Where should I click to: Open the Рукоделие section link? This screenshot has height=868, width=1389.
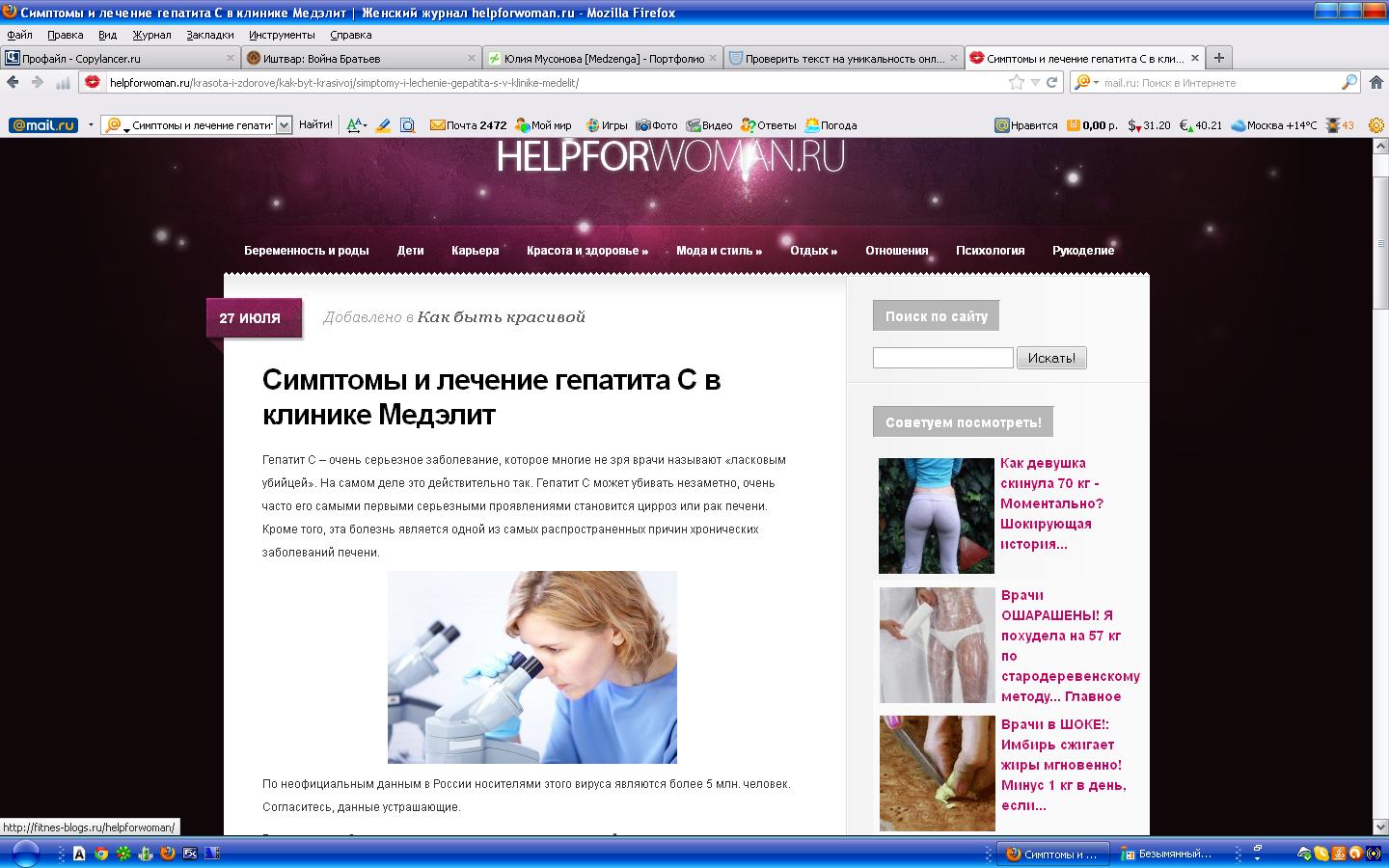tap(1083, 251)
